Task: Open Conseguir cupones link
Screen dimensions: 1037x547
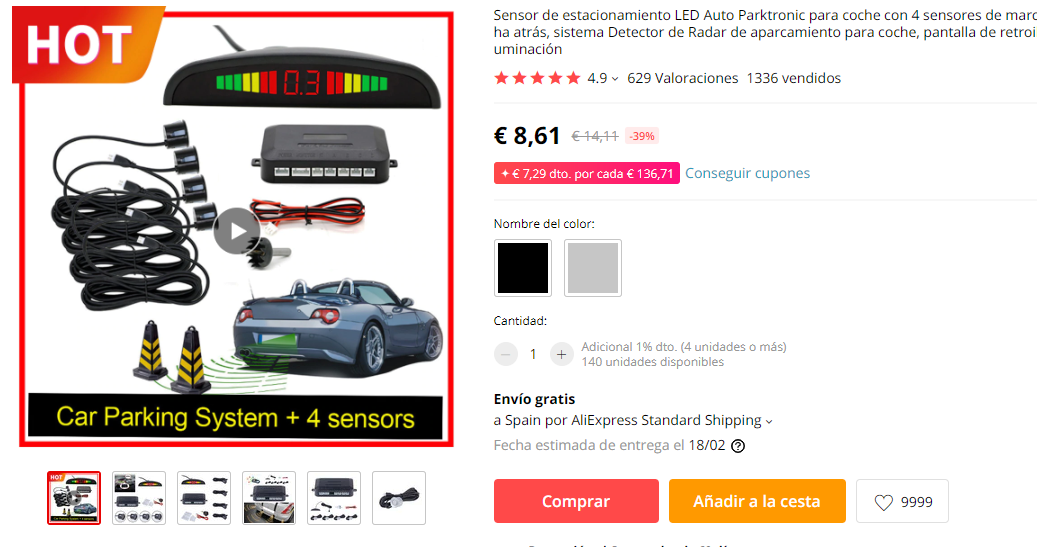Action: click(747, 173)
